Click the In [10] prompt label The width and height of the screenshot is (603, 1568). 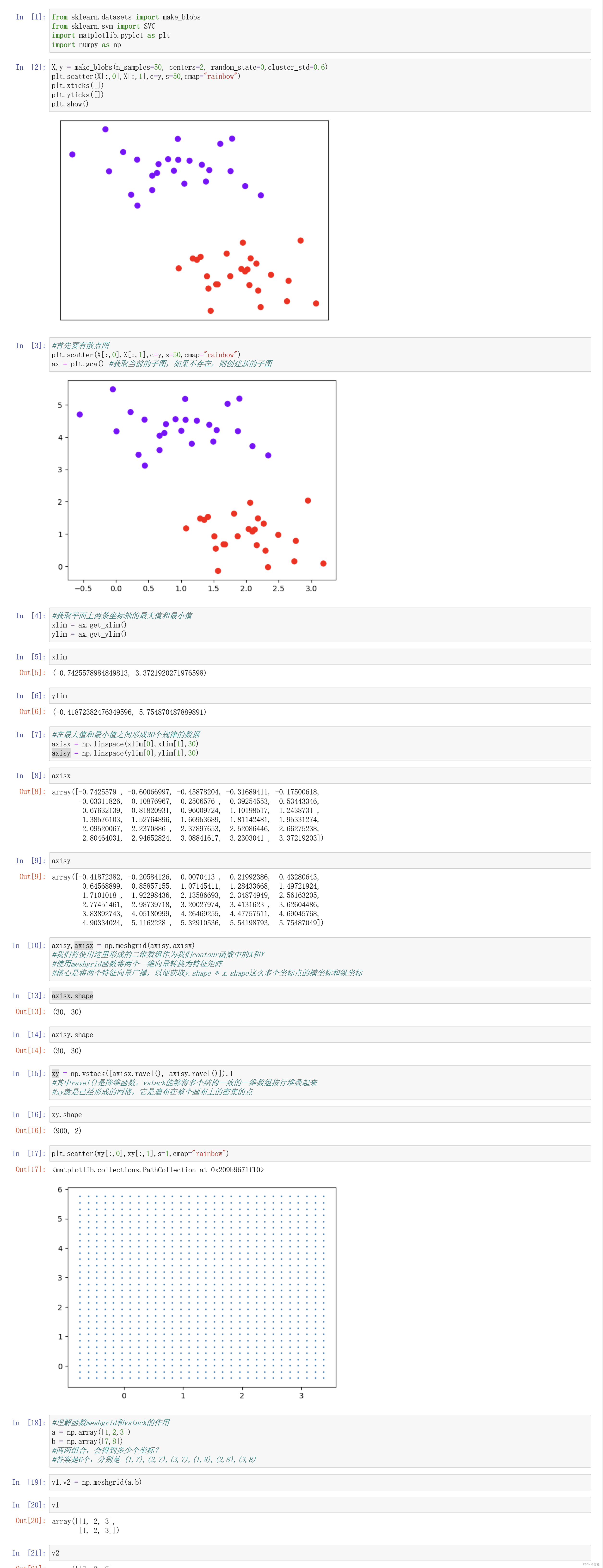click(x=29, y=945)
